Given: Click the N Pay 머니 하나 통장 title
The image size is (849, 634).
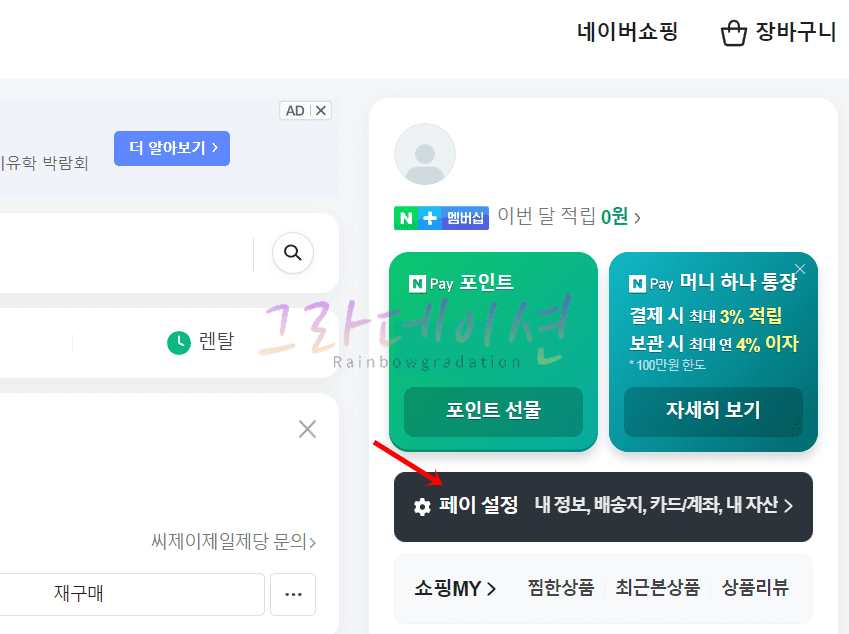Looking at the screenshot, I should tap(712, 282).
